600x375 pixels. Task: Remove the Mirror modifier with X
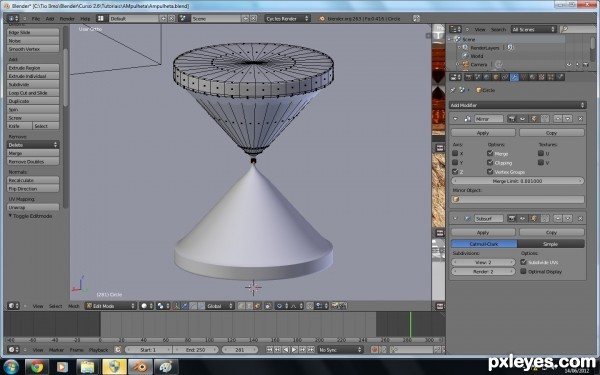click(580, 119)
